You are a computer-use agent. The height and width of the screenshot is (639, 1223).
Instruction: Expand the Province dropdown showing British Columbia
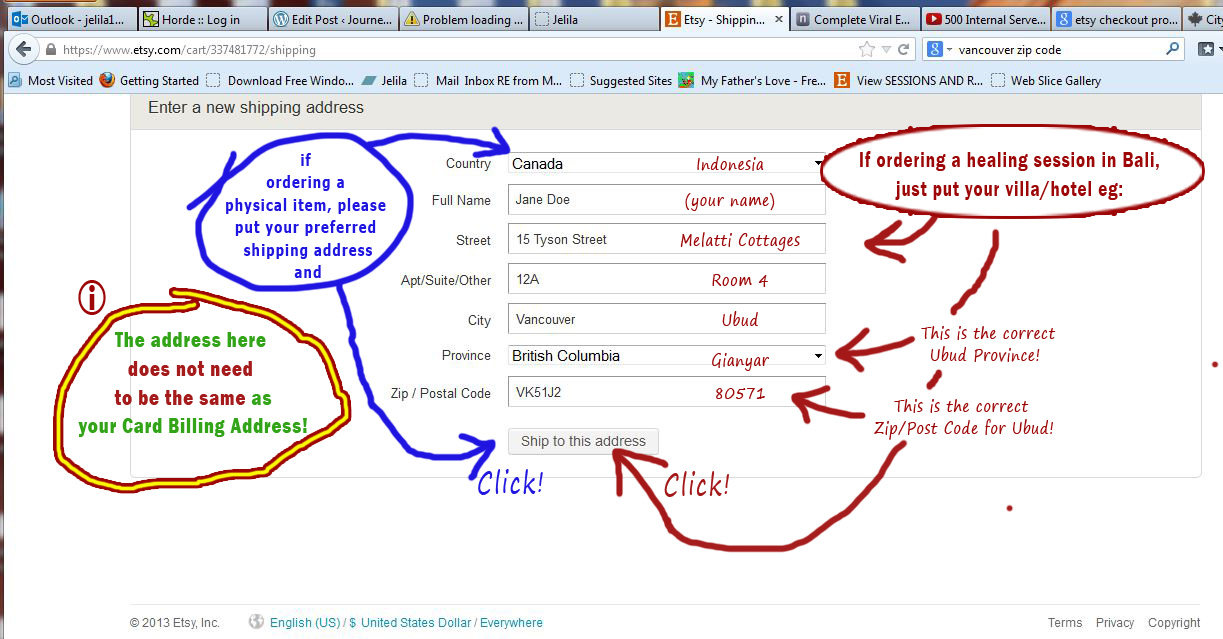point(666,356)
